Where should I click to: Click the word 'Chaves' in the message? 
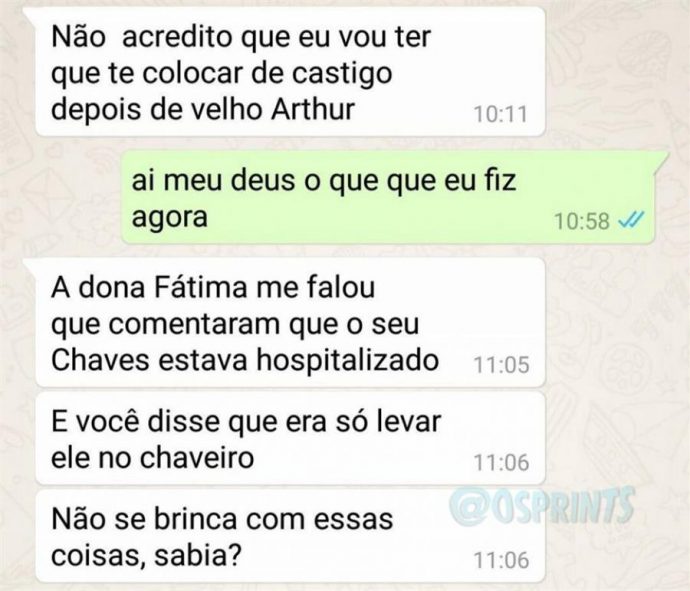point(101,360)
